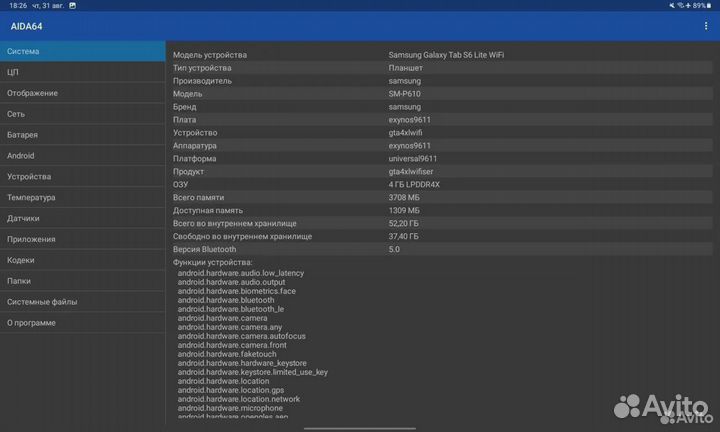Tap the 5.0 Bluetooth version value
This screenshot has width=720, height=432.
tap(394, 249)
